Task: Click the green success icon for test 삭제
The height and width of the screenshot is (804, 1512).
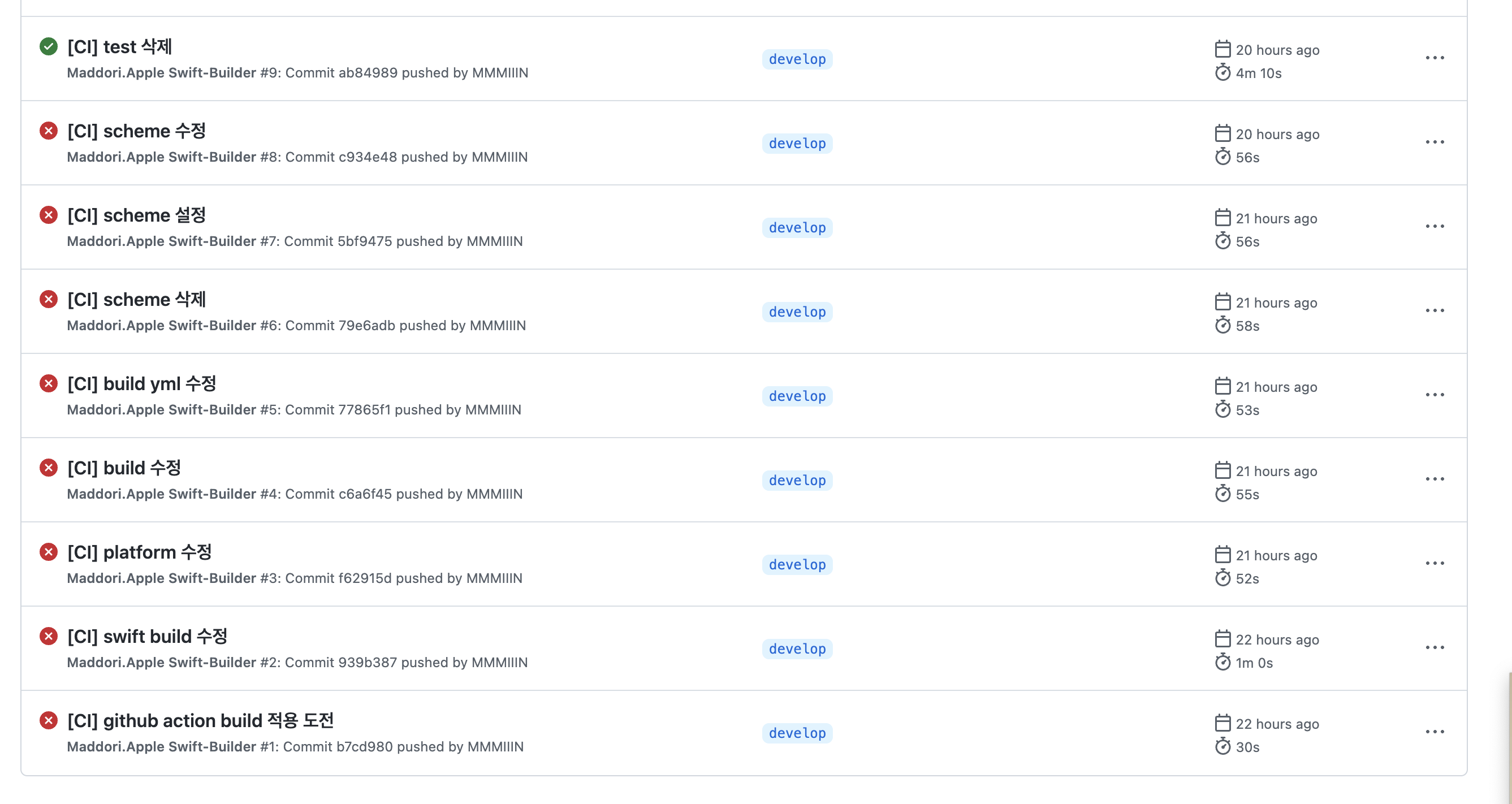Action: coord(48,46)
